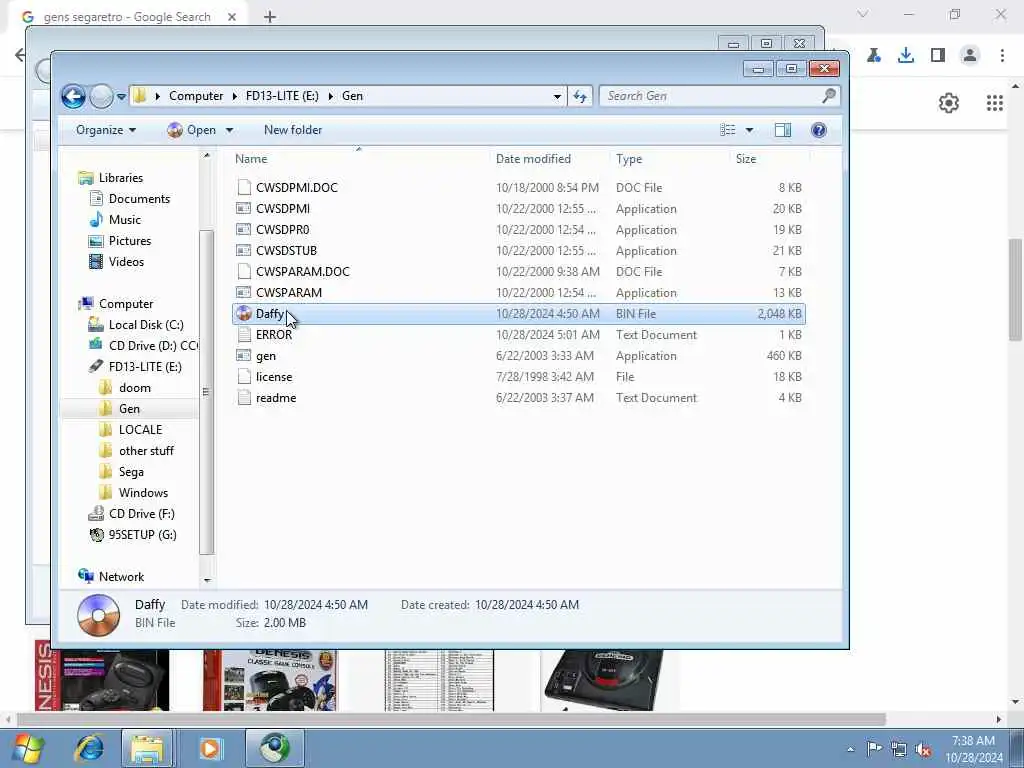Launch Internet Explorer from taskbar
This screenshot has height=768, width=1024.
coord(89,748)
